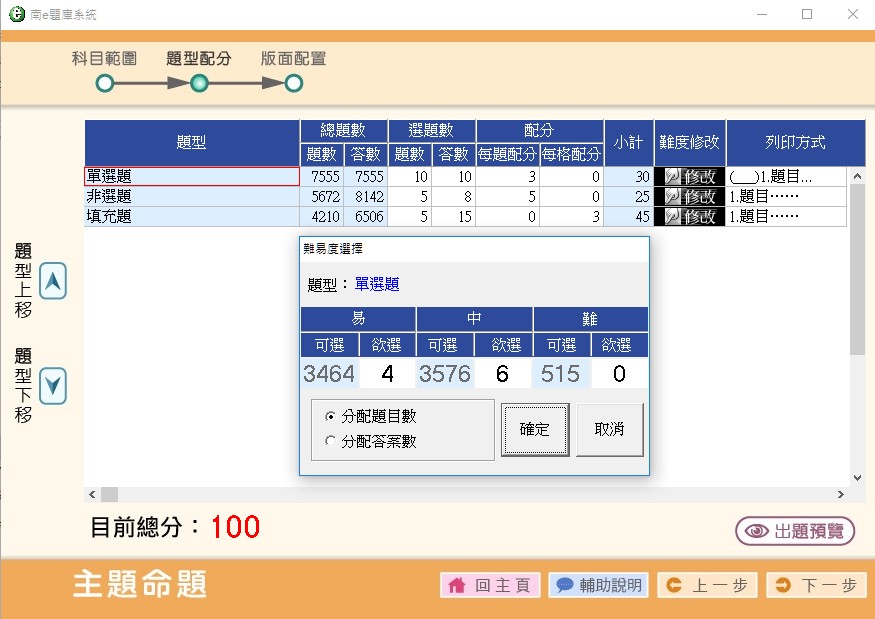Click the move question type up arrow
The width and height of the screenshot is (875, 619).
click(53, 282)
